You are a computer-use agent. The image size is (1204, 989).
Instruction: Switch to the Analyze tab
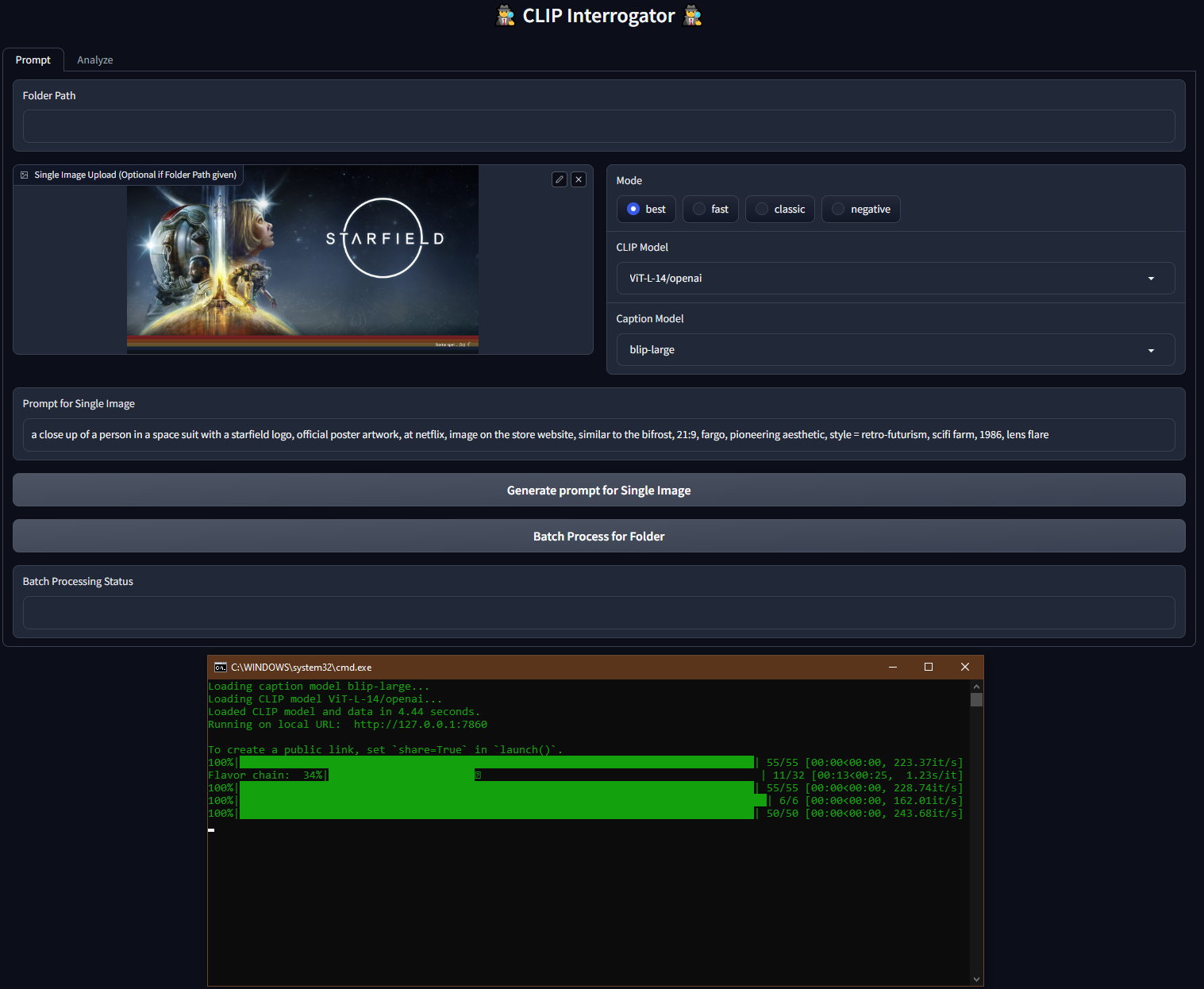[x=94, y=60]
